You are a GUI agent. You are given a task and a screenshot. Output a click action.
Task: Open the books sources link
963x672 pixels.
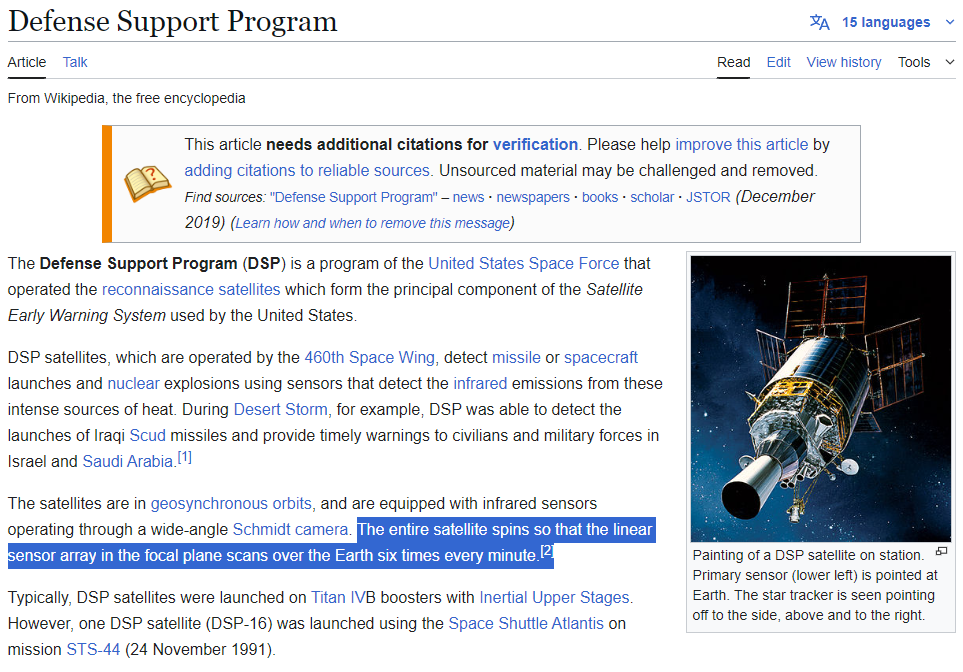click(600, 197)
